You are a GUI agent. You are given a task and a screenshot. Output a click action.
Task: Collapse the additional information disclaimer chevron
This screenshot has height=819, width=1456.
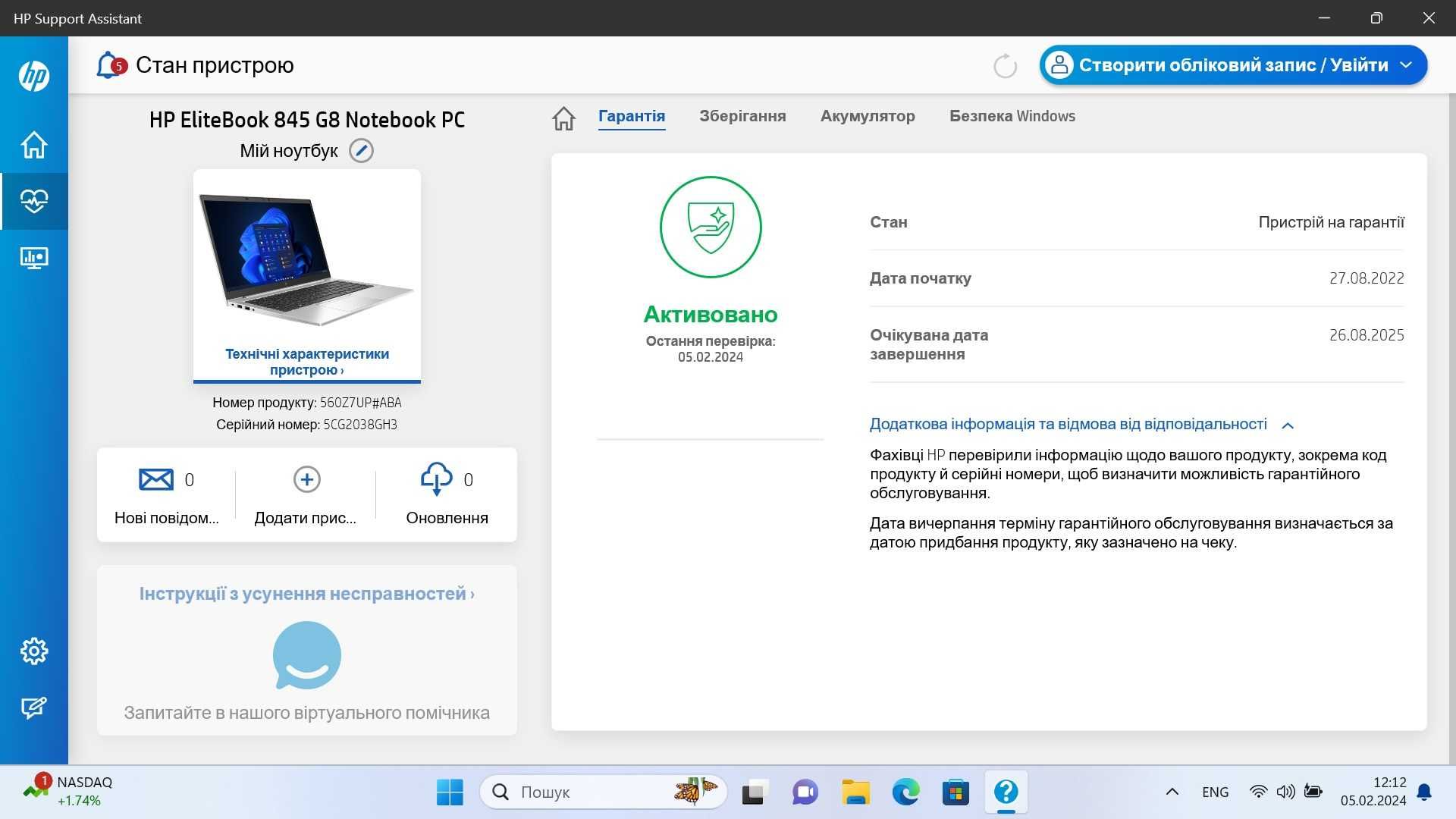pyautogui.click(x=1288, y=425)
